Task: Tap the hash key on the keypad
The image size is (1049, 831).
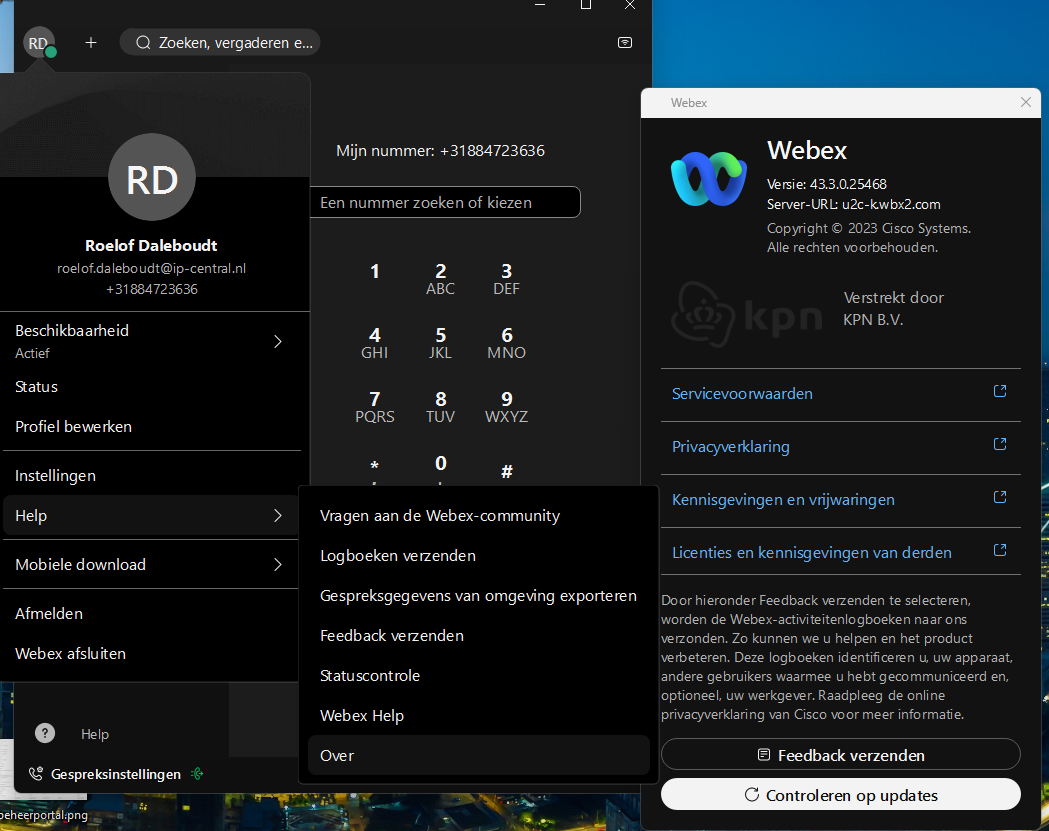Action: click(506, 471)
